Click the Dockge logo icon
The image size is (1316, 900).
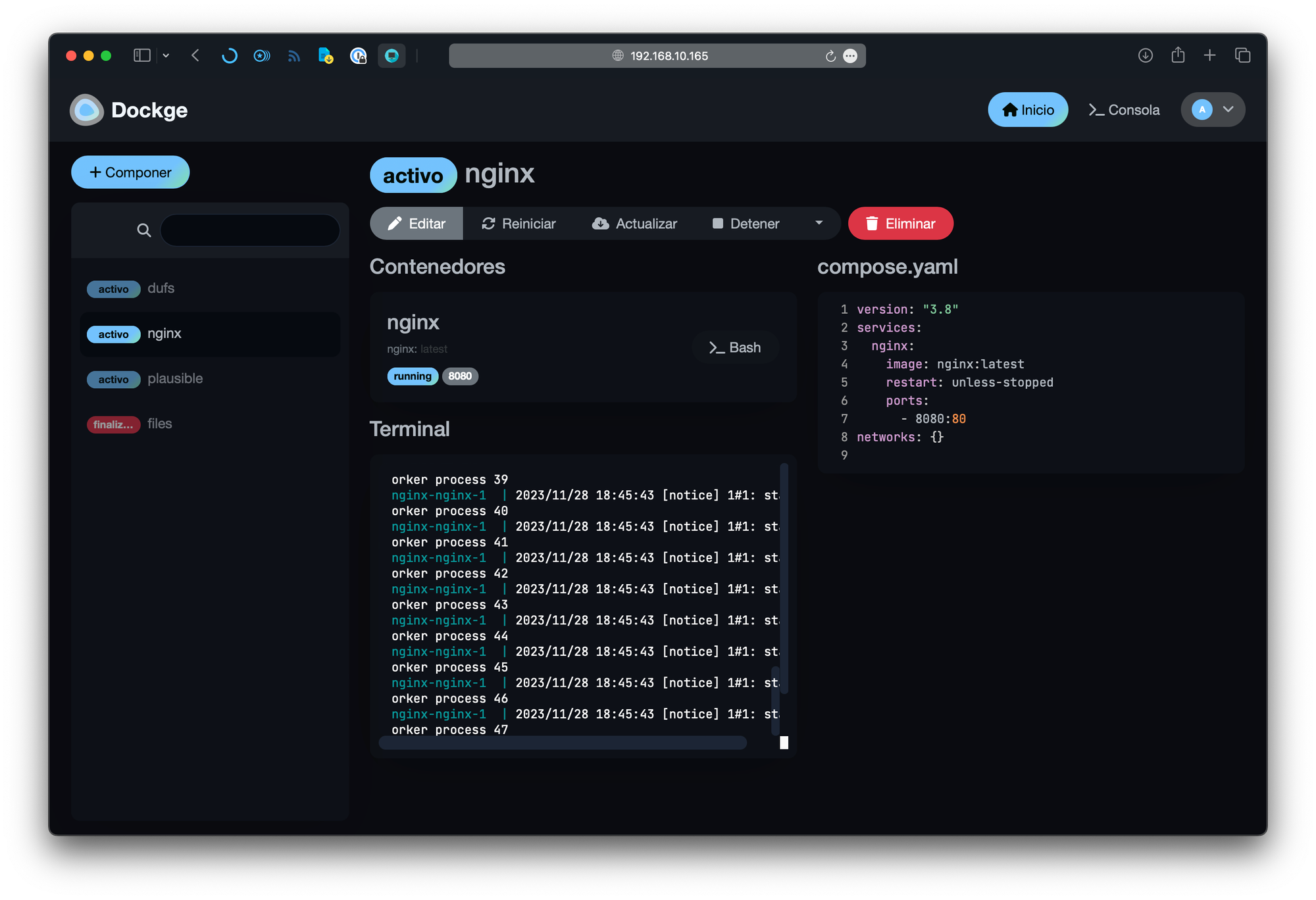click(x=87, y=110)
